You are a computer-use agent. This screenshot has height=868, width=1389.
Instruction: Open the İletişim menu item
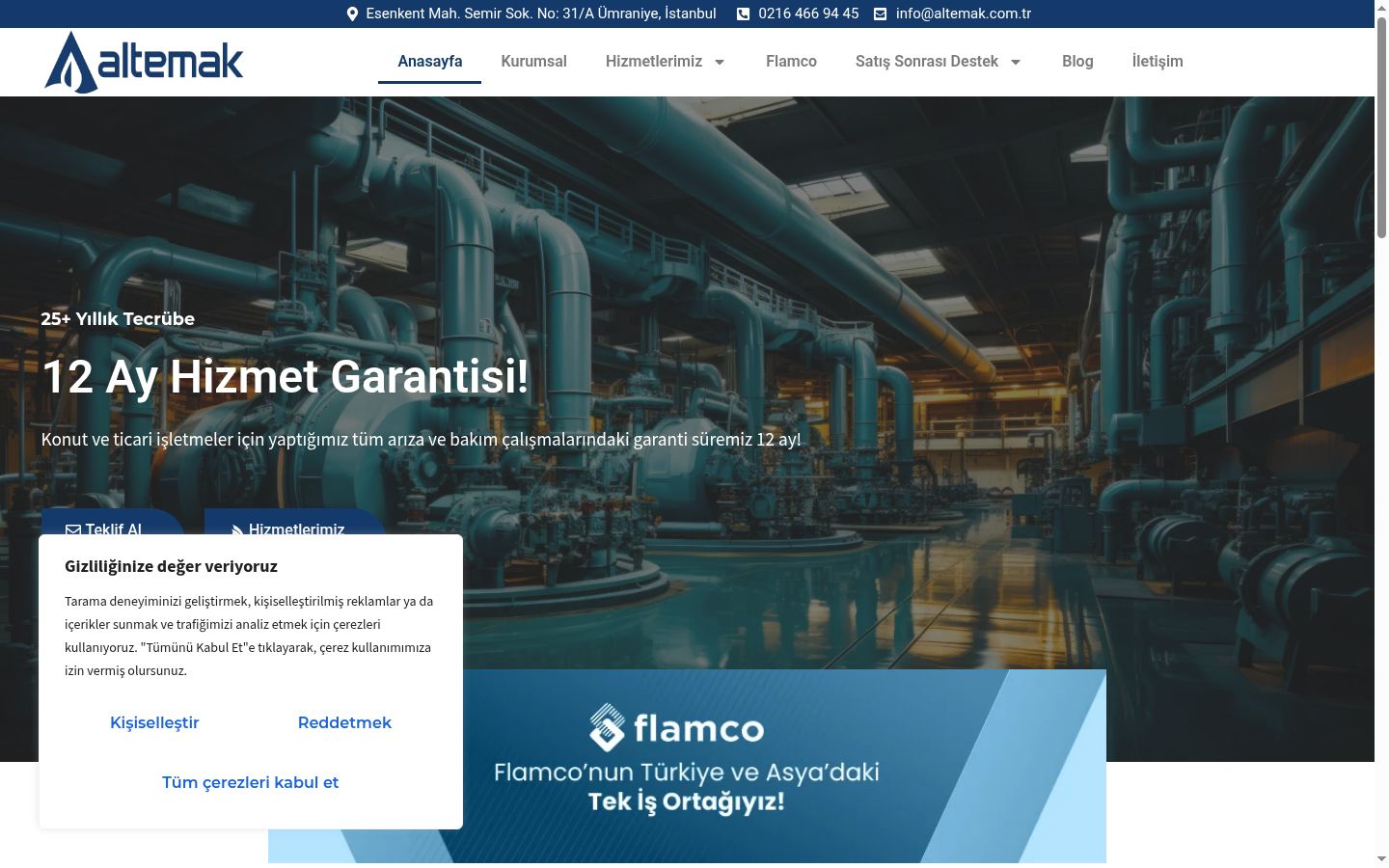click(x=1157, y=62)
